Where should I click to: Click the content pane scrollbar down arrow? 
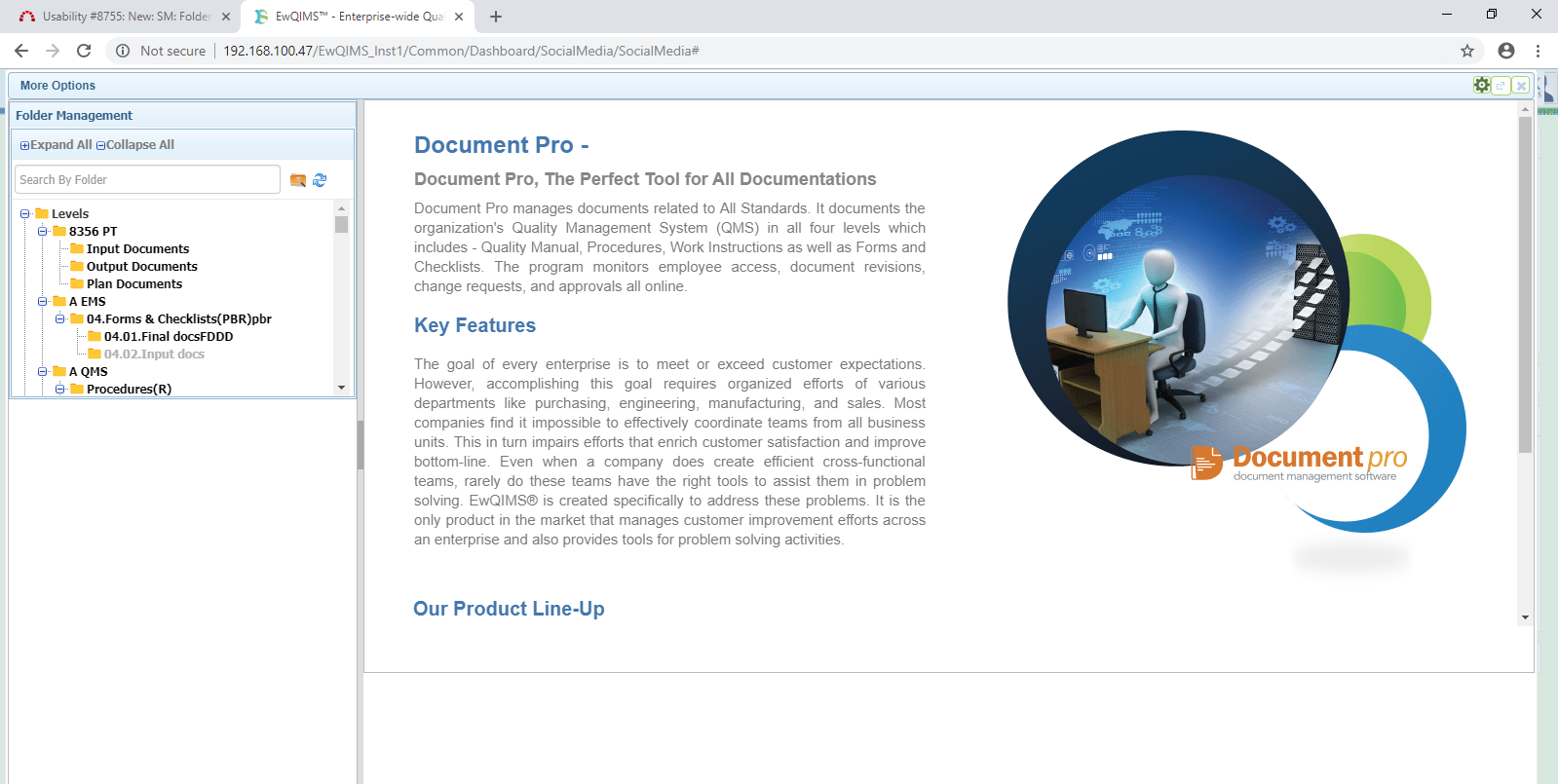coord(1525,617)
